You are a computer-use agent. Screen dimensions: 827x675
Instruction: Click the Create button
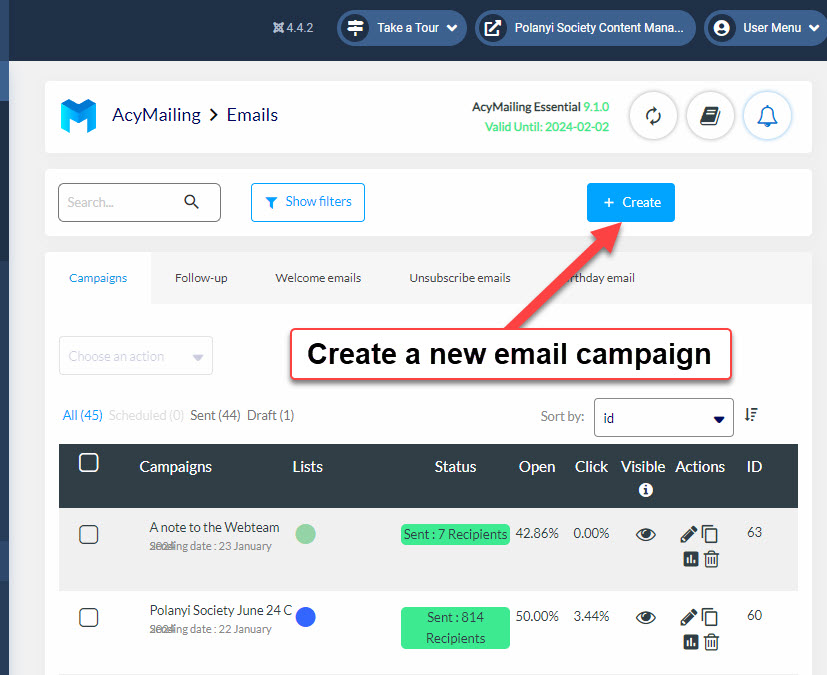pyautogui.click(x=631, y=202)
